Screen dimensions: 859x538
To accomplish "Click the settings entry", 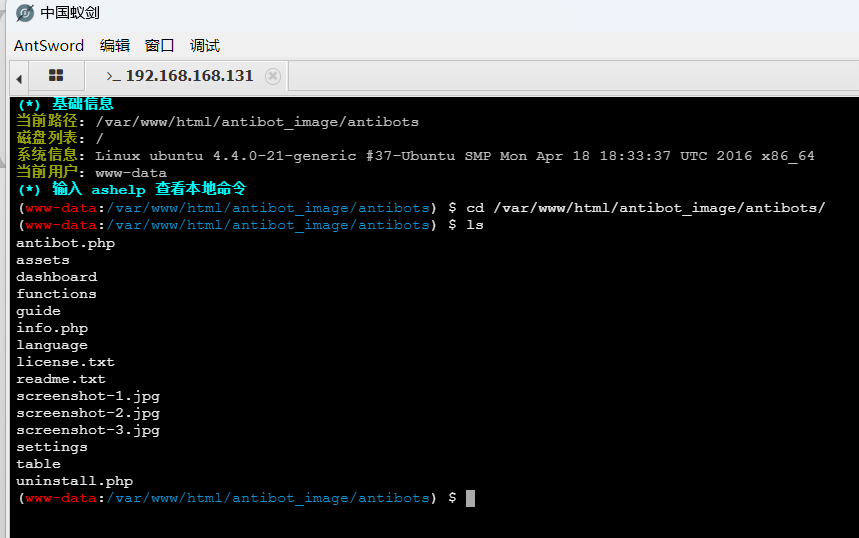I will pyautogui.click(x=52, y=447).
